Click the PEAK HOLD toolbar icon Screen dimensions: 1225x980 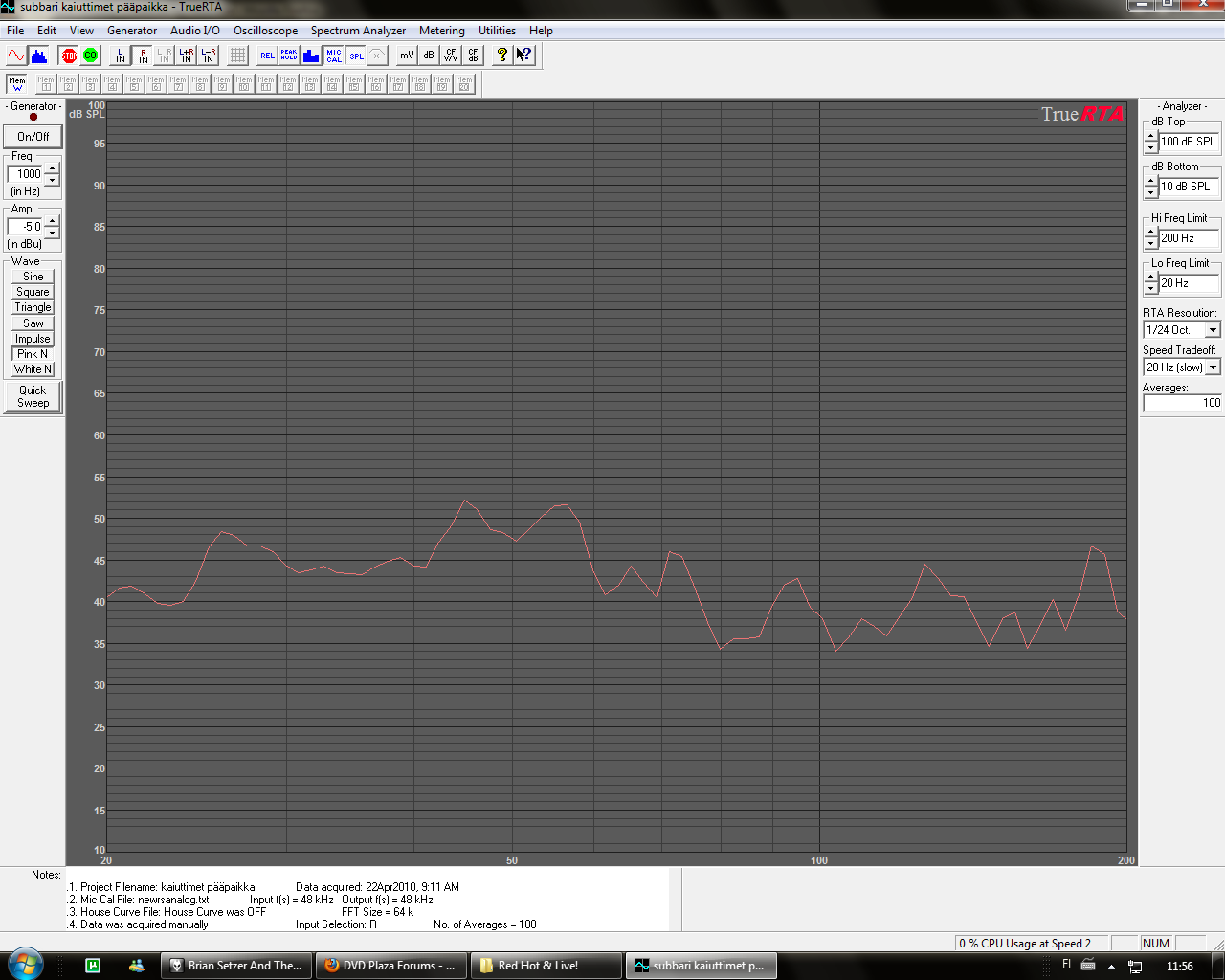click(x=289, y=56)
